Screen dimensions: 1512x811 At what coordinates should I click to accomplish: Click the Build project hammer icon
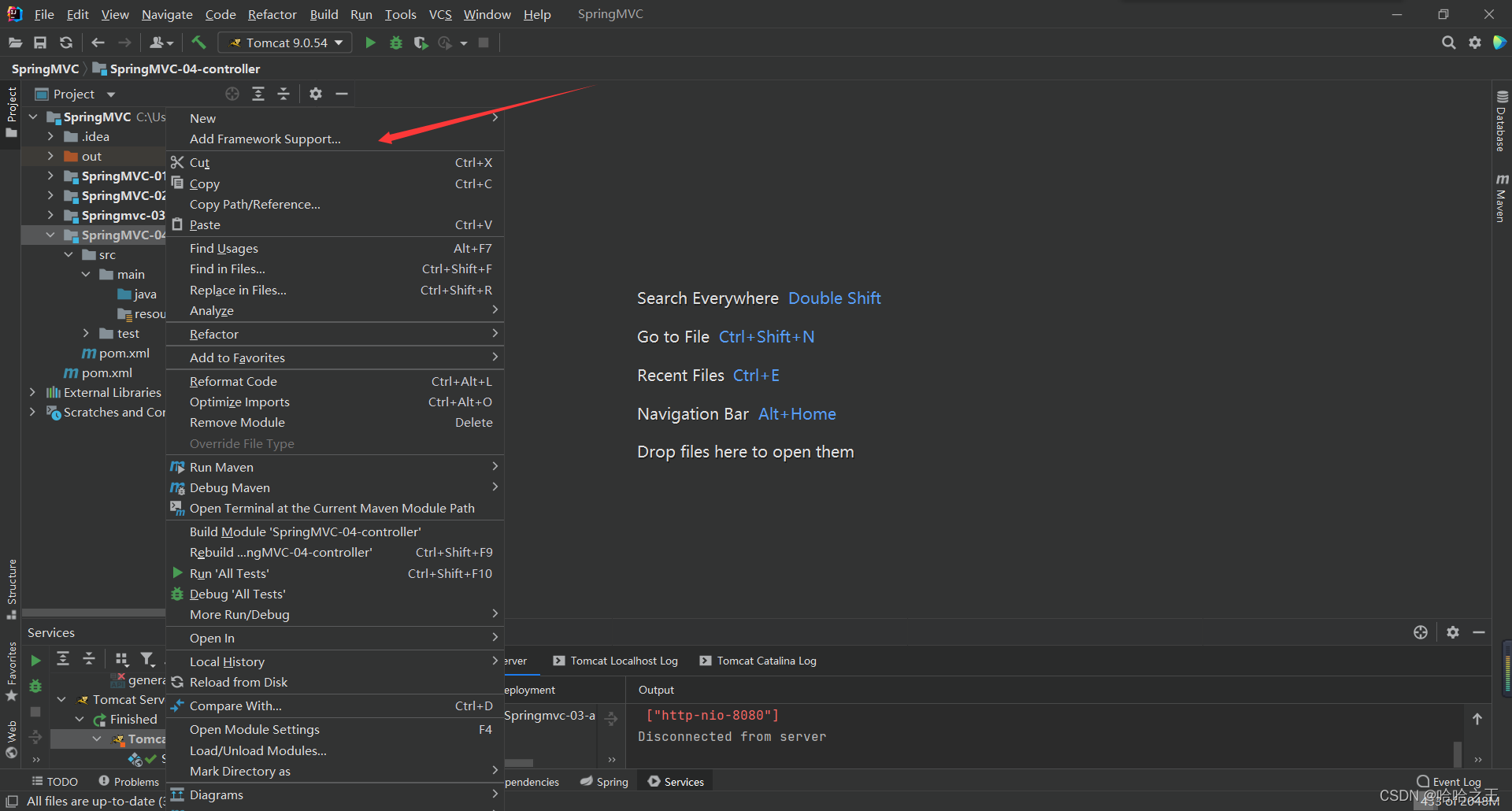coord(198,43)
